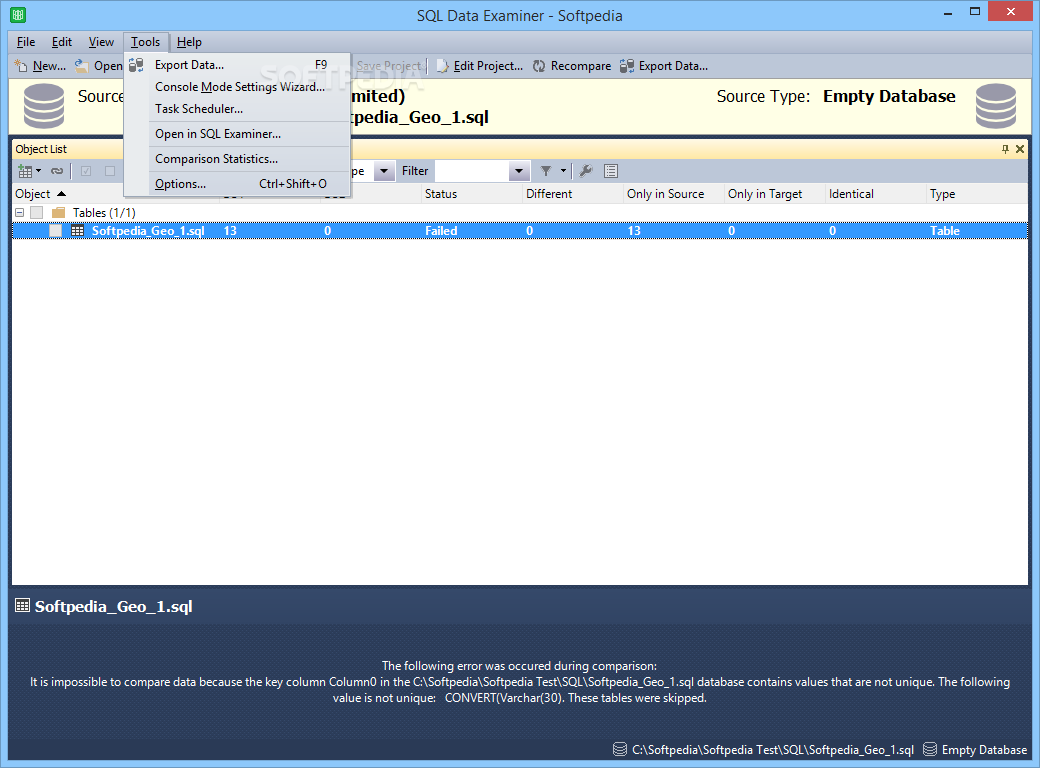Click status bar path 'C:\Softpedia\...Geo_1.sql'

tap(773, 749)
